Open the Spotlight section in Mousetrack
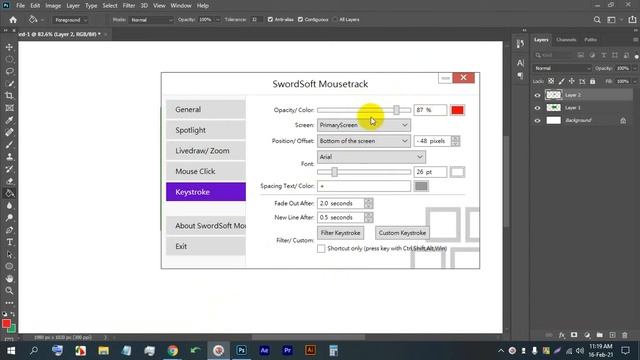 click(206, 130)
